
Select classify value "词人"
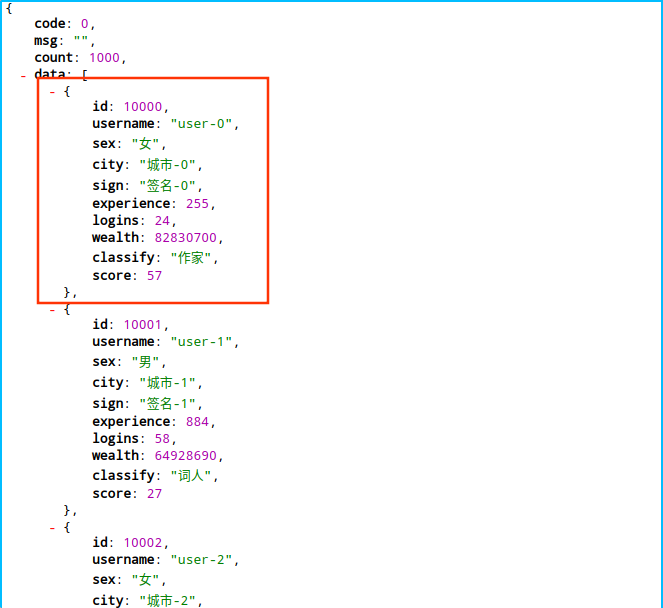click(x=191, y=476)
